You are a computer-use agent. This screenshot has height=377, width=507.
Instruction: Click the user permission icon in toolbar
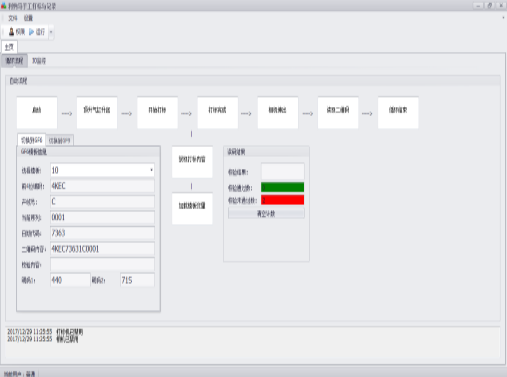click(x=11, y=32)
